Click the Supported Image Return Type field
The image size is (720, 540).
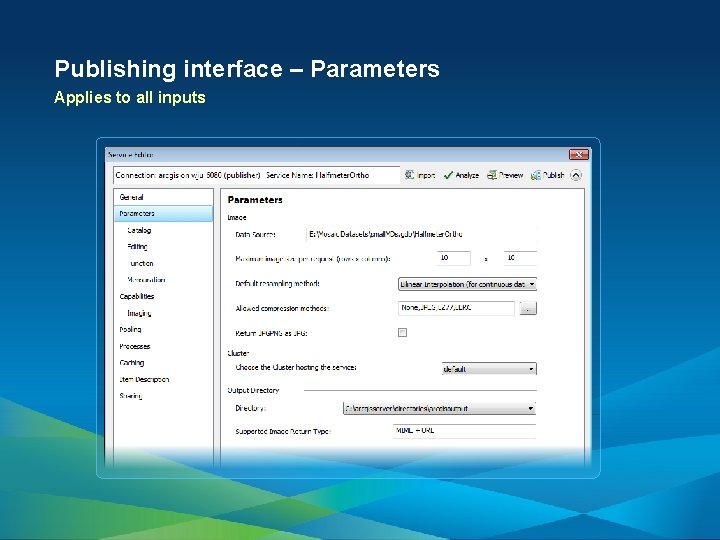pyautogui.click(x=464, y=431)
